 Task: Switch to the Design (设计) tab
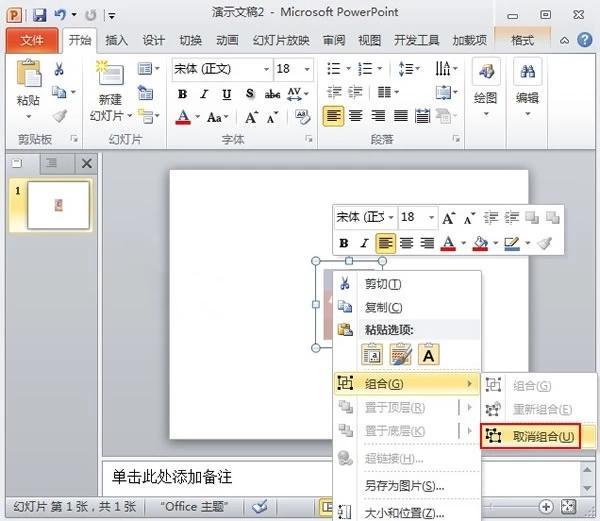[153, 40]
